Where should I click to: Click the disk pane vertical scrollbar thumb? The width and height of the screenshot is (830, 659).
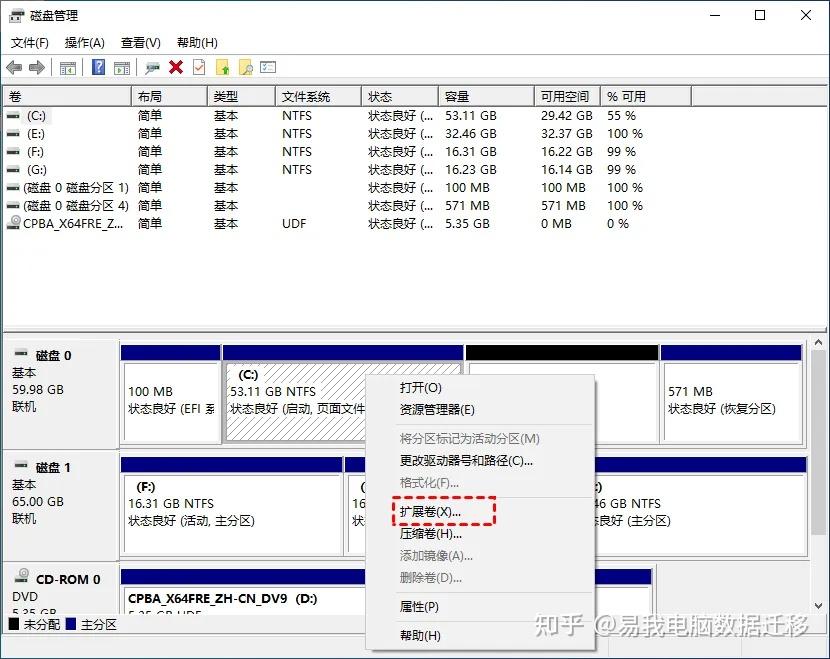[818, 442]
